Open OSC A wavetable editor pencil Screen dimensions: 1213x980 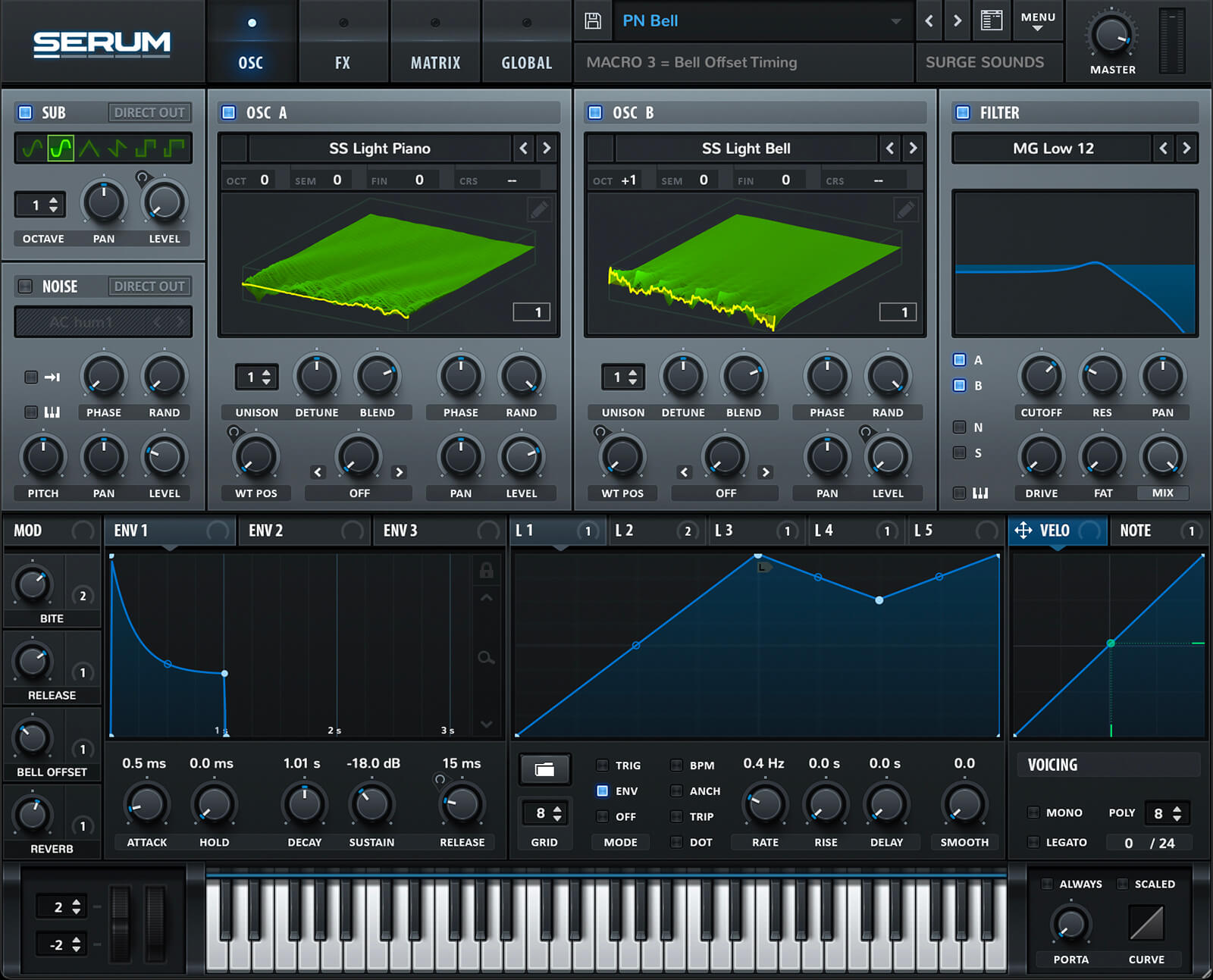(539, 209)
